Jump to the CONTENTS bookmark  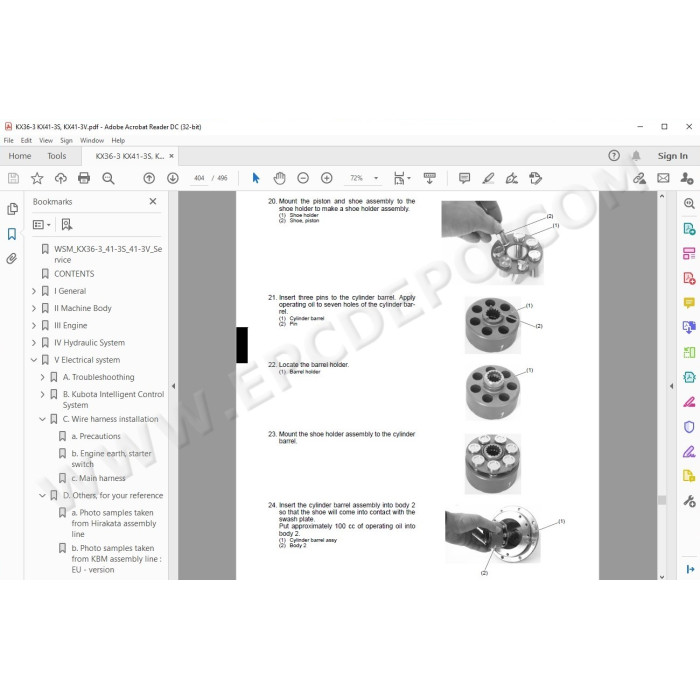point(74,274)
